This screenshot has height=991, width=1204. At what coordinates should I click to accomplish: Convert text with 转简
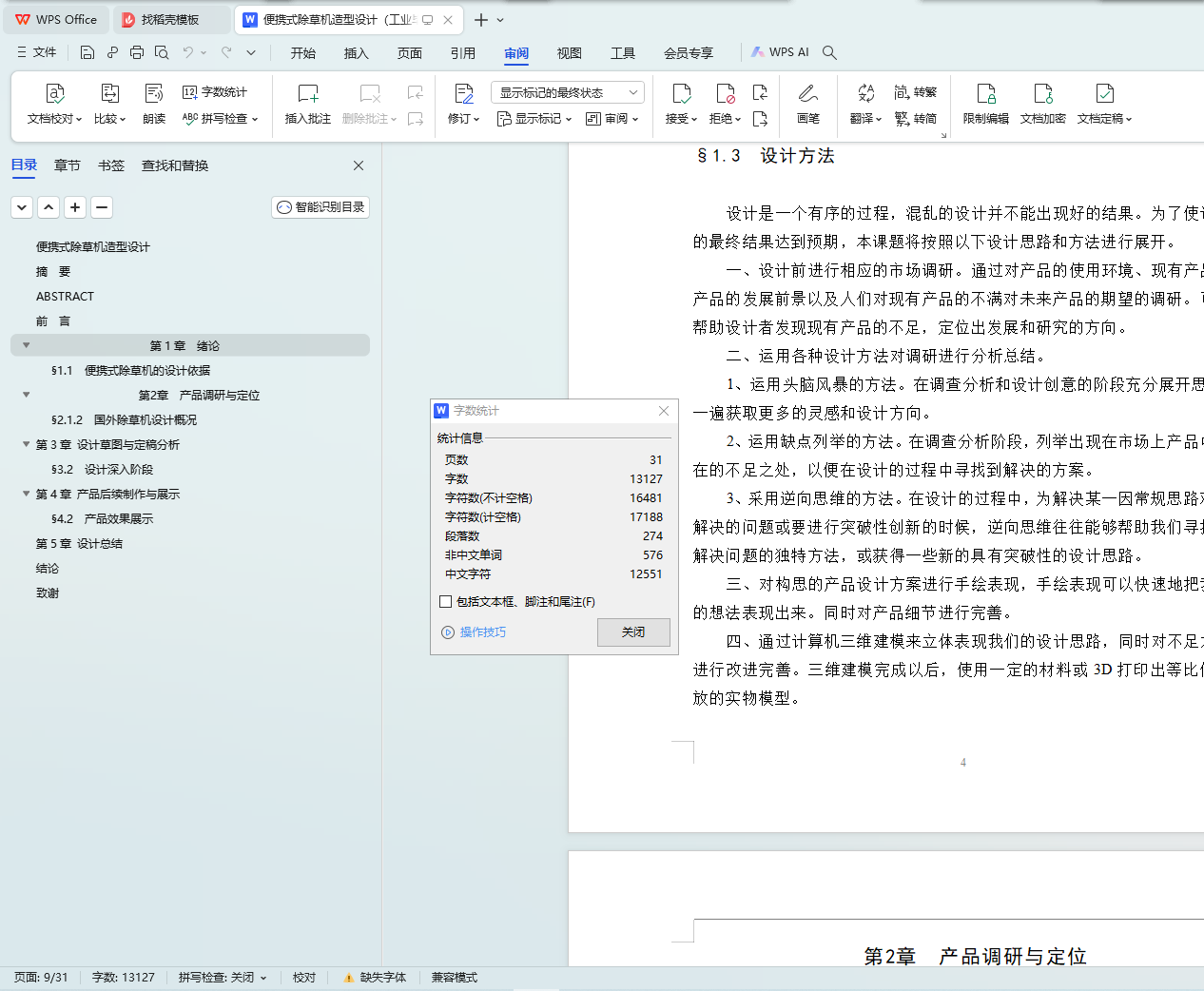(x=916, y=119)
